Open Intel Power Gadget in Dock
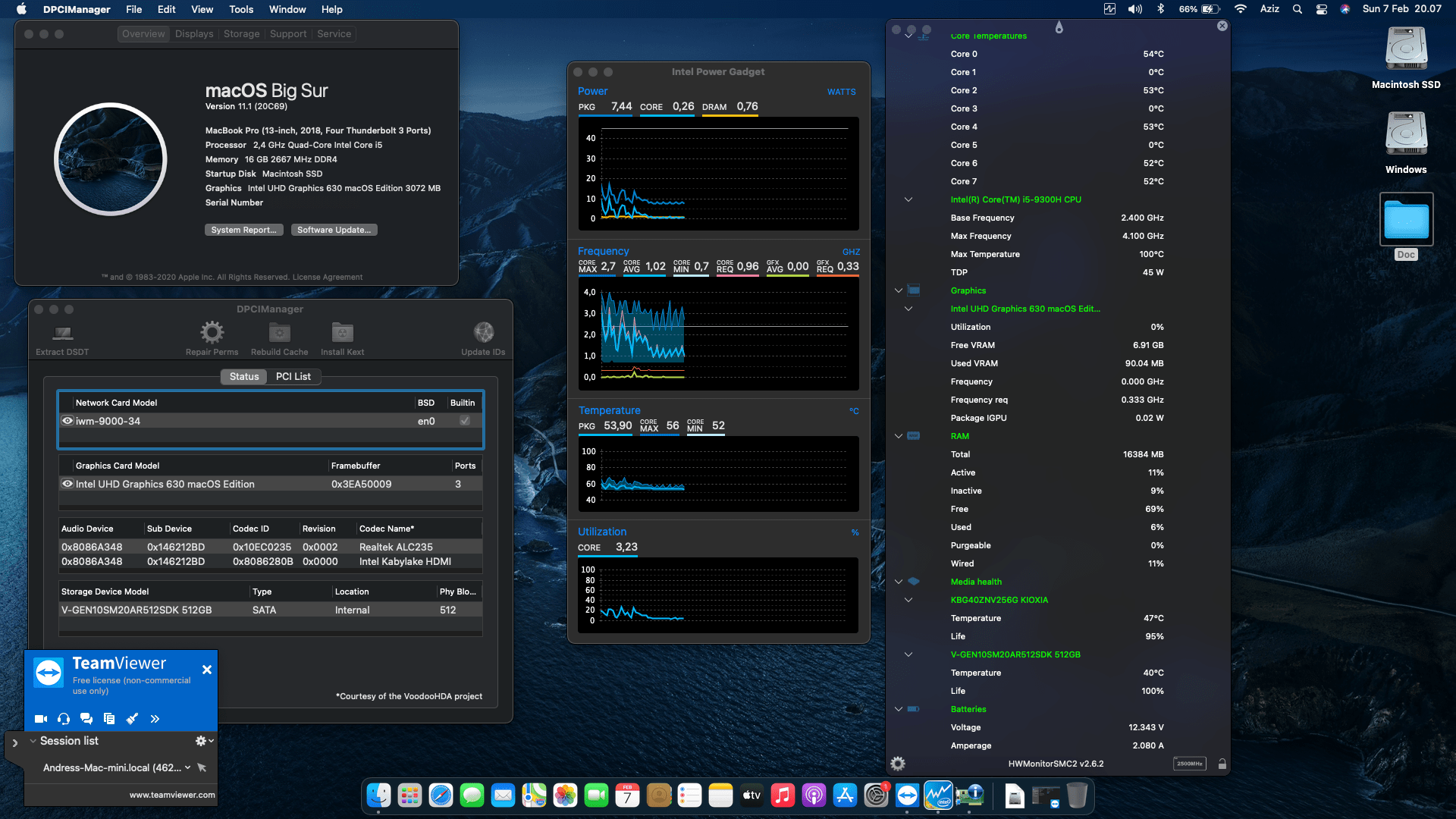Image resolution: width=1456 pixels, height=819 pixels. click(938, 795)
